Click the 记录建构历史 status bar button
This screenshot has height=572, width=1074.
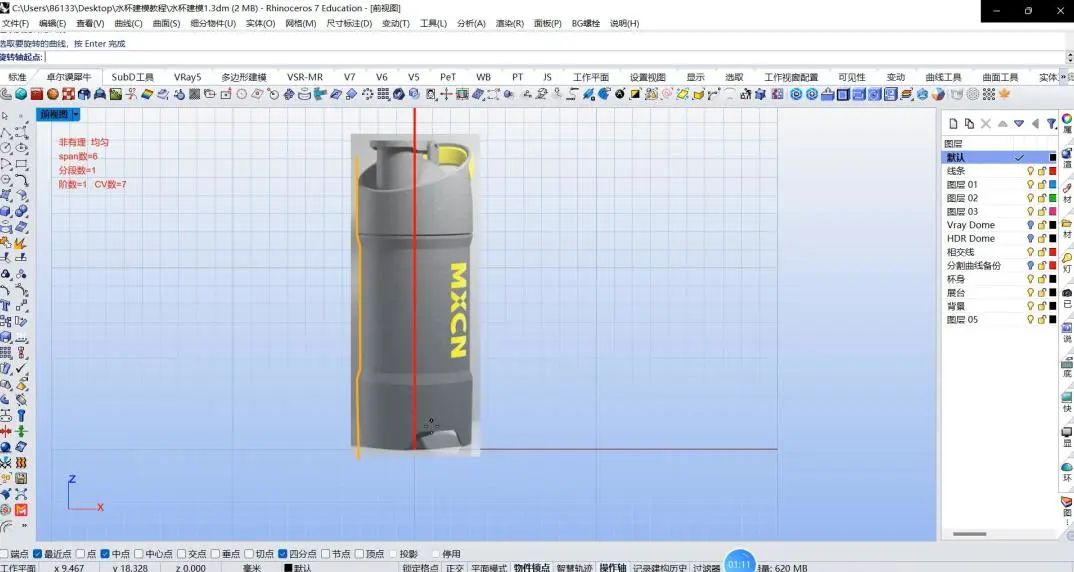pyautogui.click(x=660, y=567)
